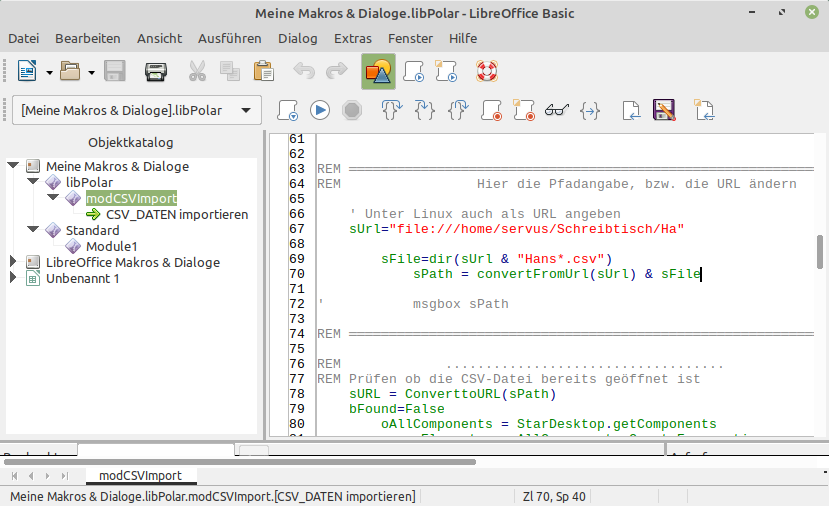Click the Procedure Step icon
The width and height of the screenshot is (829, 506).
pos(392,111)
